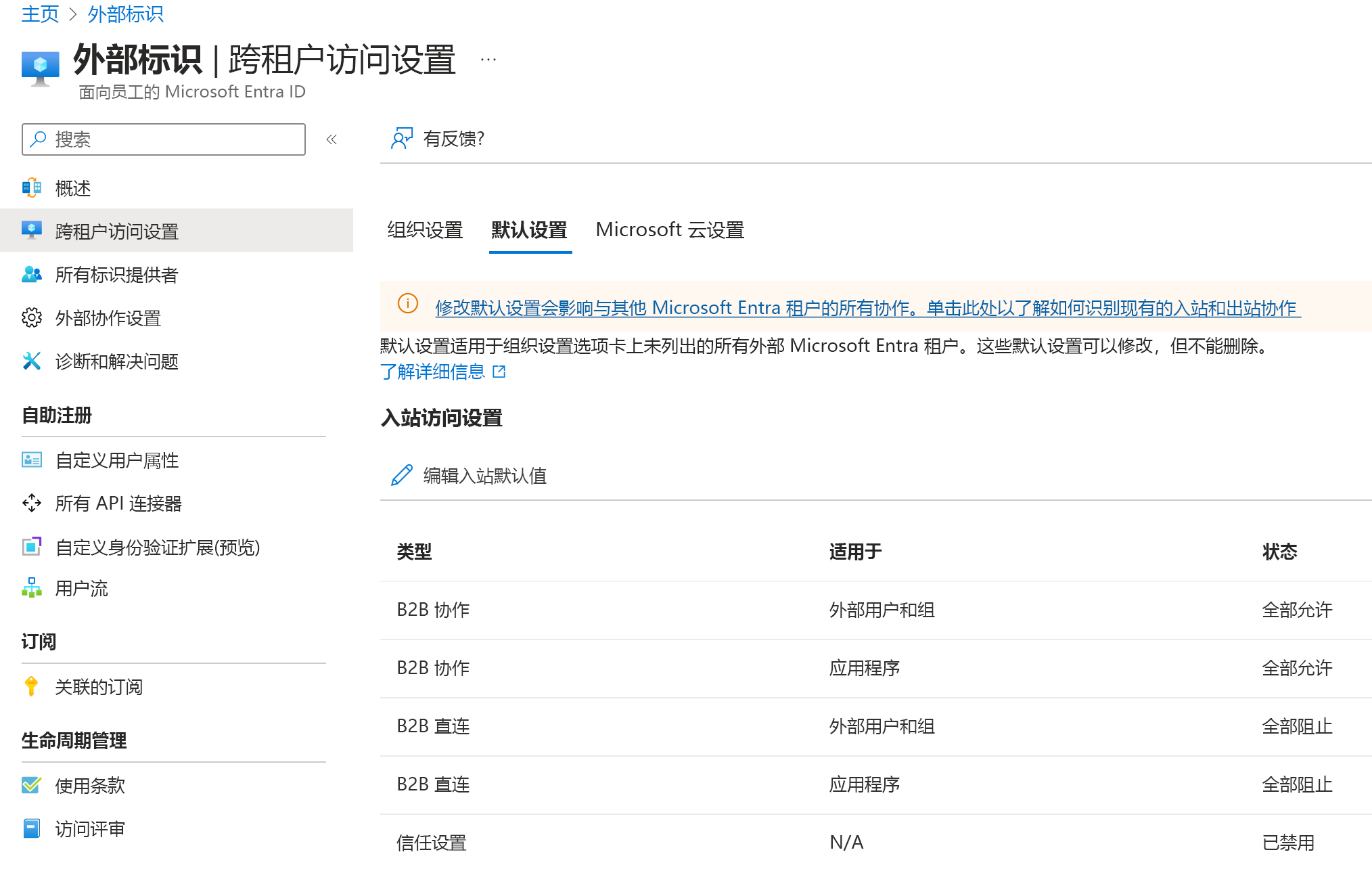
Task: Open 了解详细信息 link
Action: (x=433, y=372)
